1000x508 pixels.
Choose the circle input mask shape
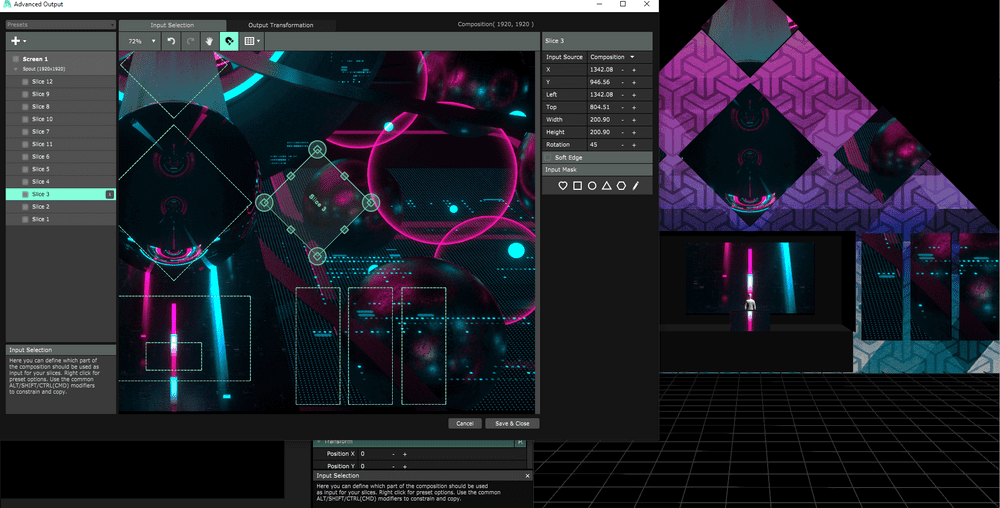click(592, 186)
